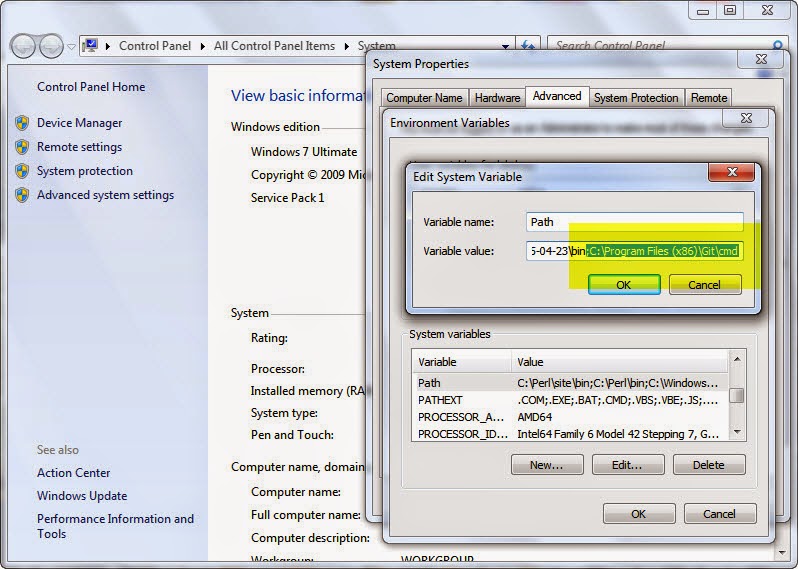Click New... under System variables
The image size is (798, 569).
coord(547,465)
